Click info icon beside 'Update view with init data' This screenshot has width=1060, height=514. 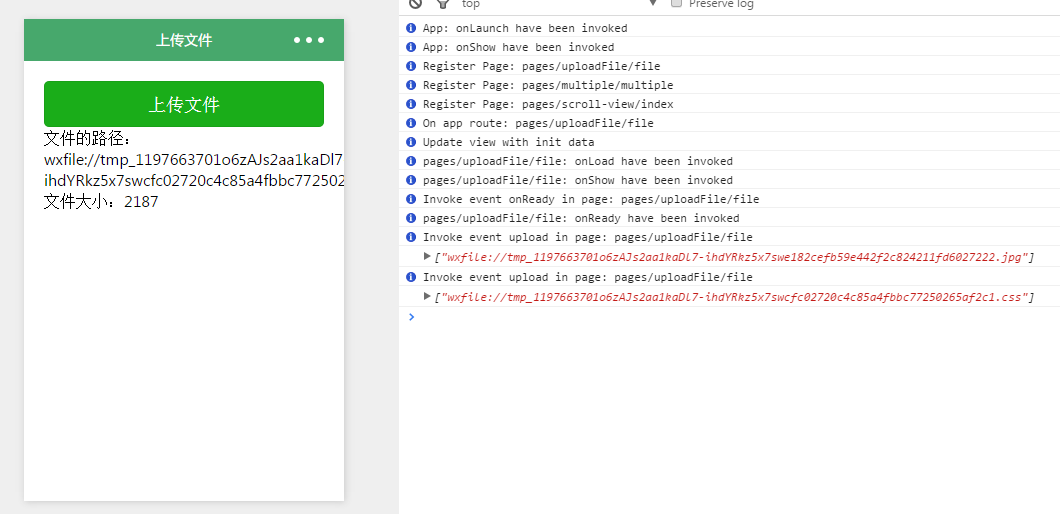pyautogui.click(x=410, y=141)
